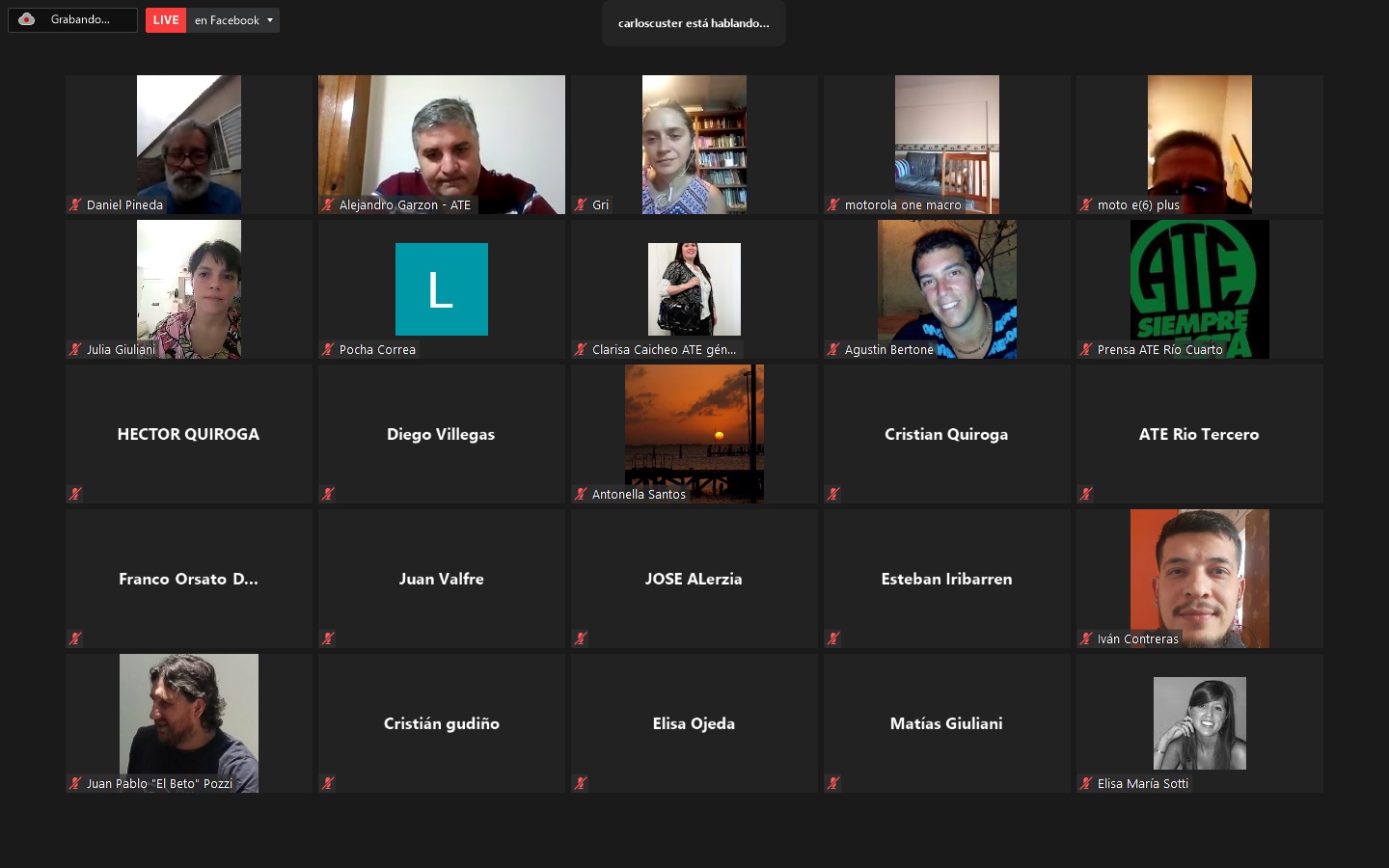Click Pocha Correa's teal "L" avatar
The height and width of the screenshot is (868, 1389).
pyautogui.click(x=442, y=289)
